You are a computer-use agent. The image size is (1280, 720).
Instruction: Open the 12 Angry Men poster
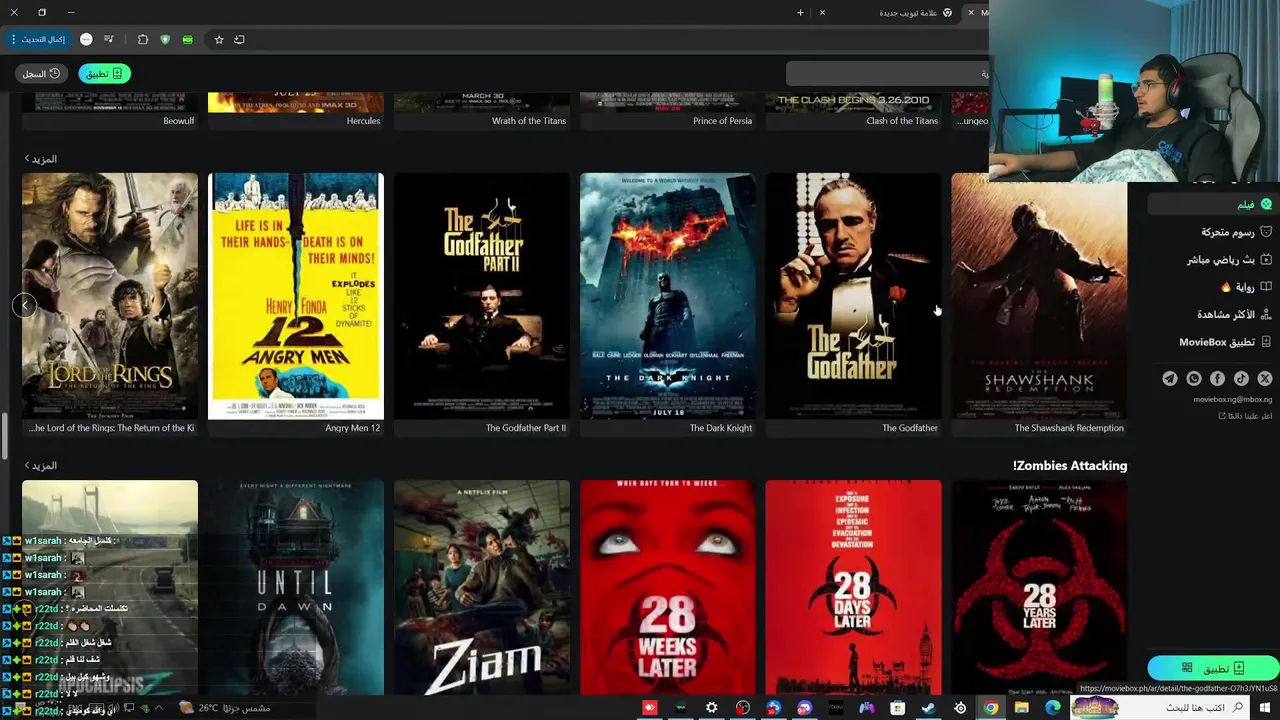(x=296, y=296)
